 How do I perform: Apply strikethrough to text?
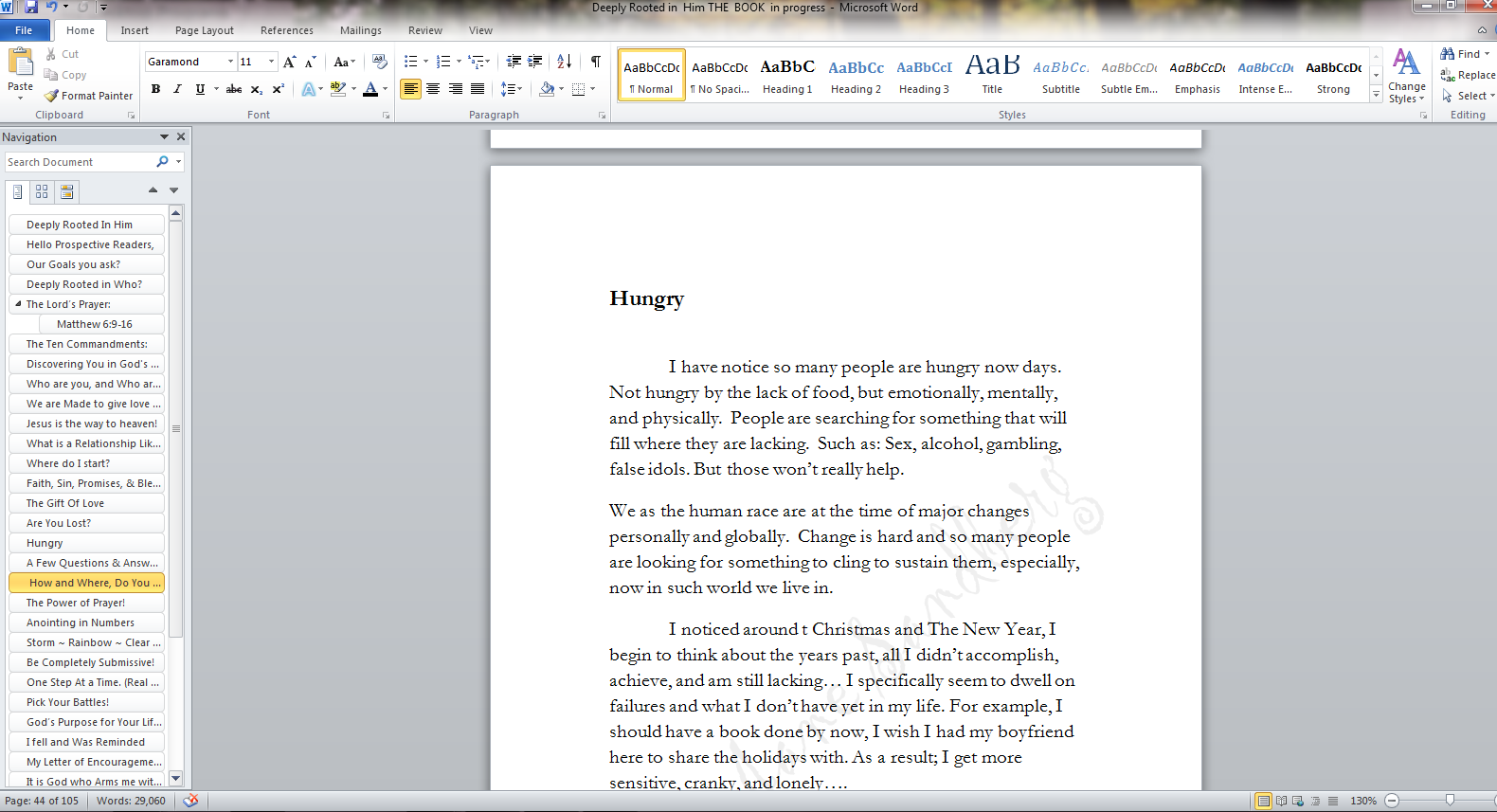pyautogui.click(x=233, y=89)
